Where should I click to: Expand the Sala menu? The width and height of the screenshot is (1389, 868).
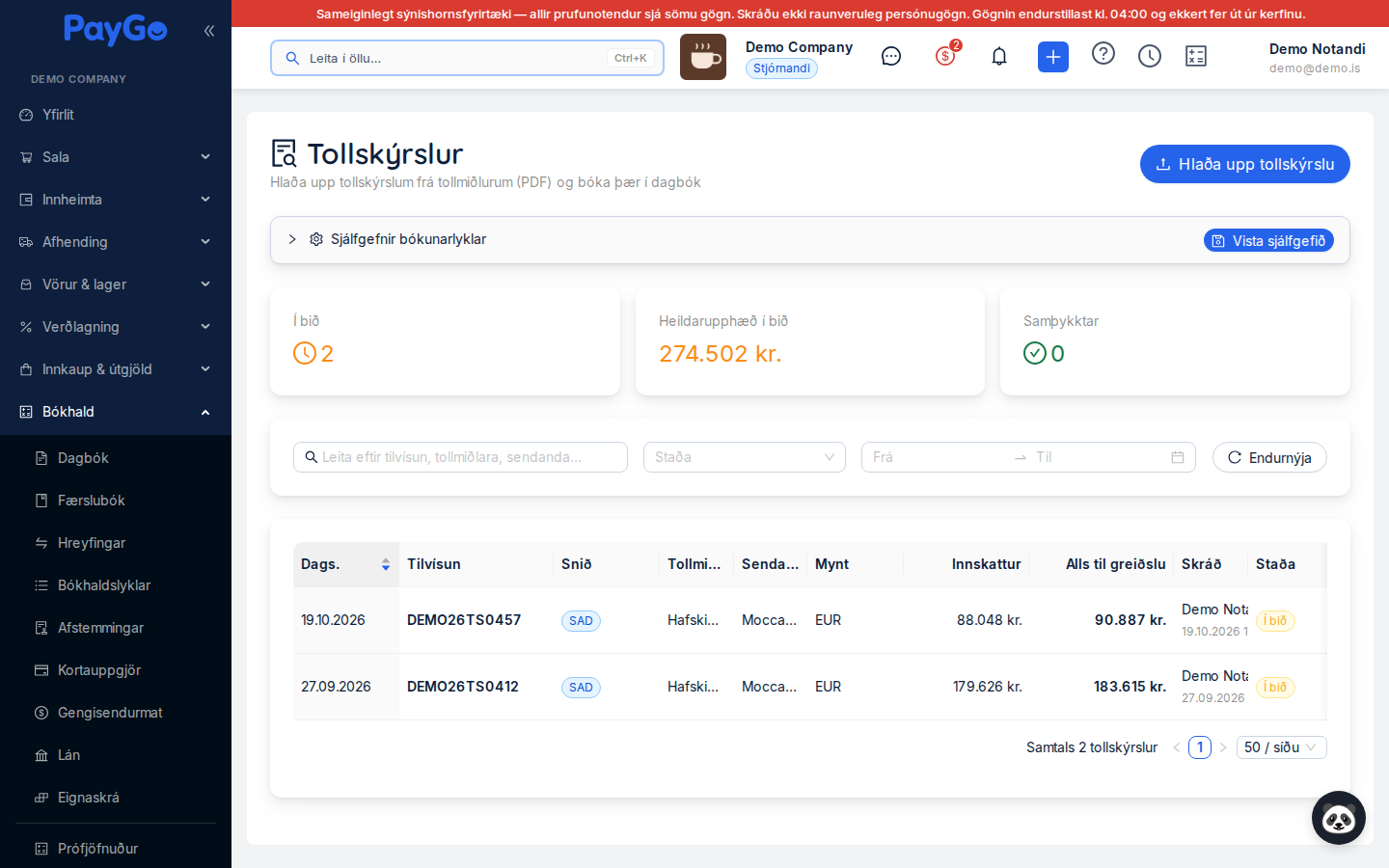pos(116,157)
